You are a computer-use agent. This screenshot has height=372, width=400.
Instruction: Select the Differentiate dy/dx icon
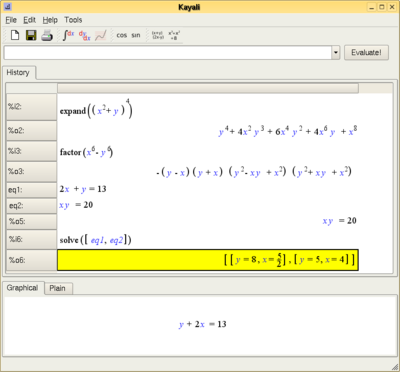coord(85,35)
